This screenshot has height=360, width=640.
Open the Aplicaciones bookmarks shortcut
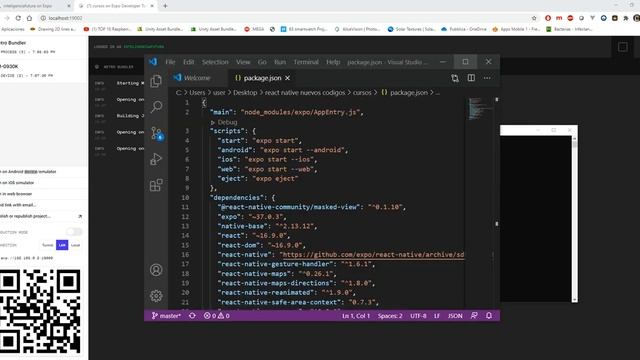coord(12,29)
